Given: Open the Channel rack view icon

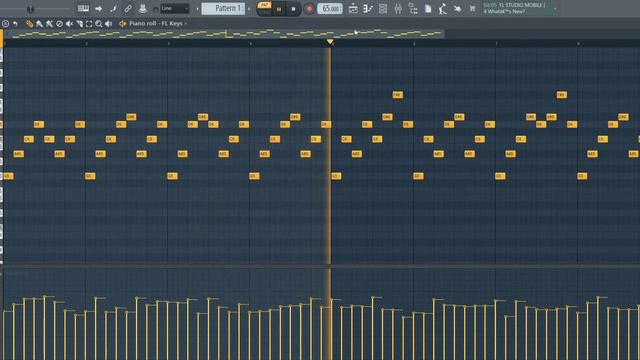Looking at the screenshot, I should tap(383, 9).
